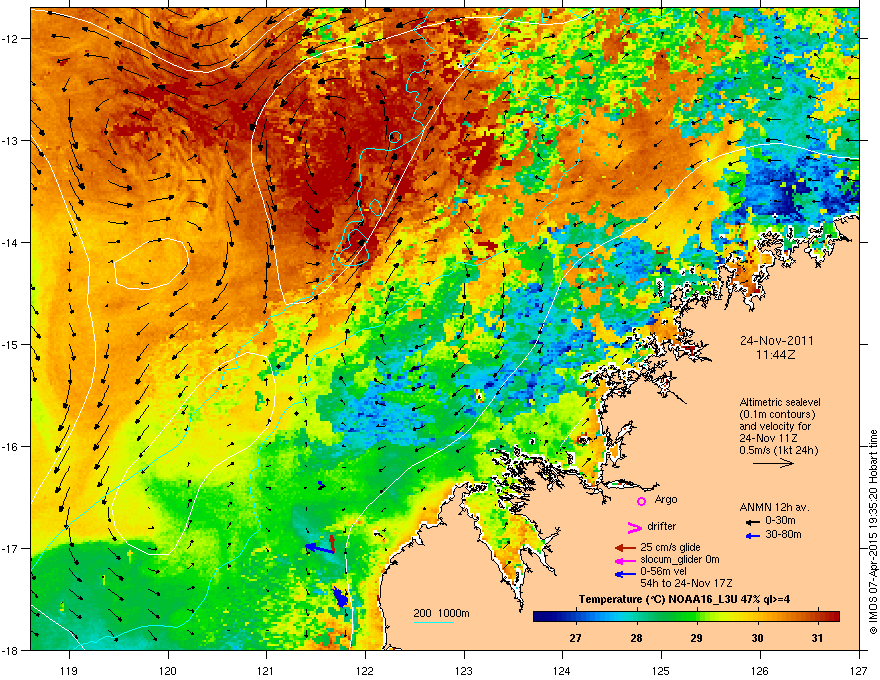Click the Altimetric sealevel text
Viewport: 880px width, 680px height.
coord(780,402)
